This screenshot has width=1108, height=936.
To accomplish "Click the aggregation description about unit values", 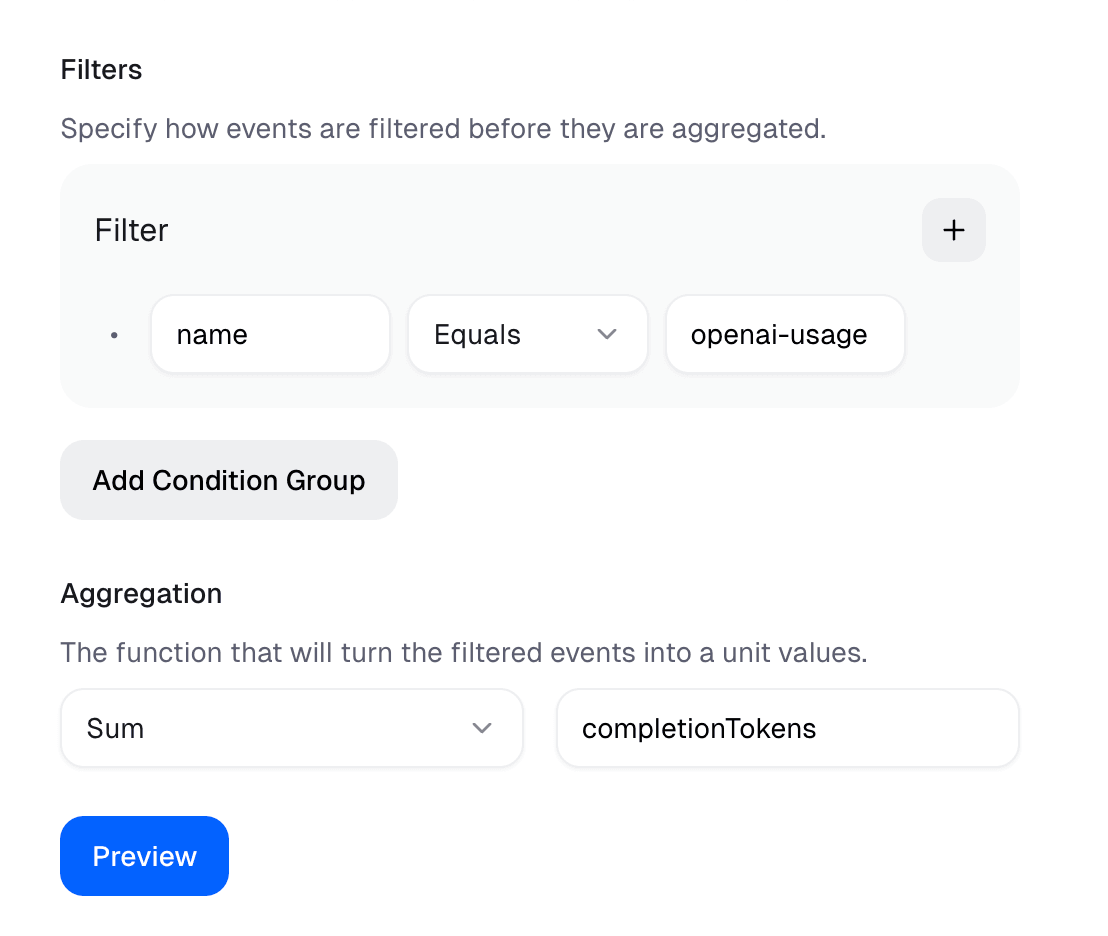I will point(463,653).
